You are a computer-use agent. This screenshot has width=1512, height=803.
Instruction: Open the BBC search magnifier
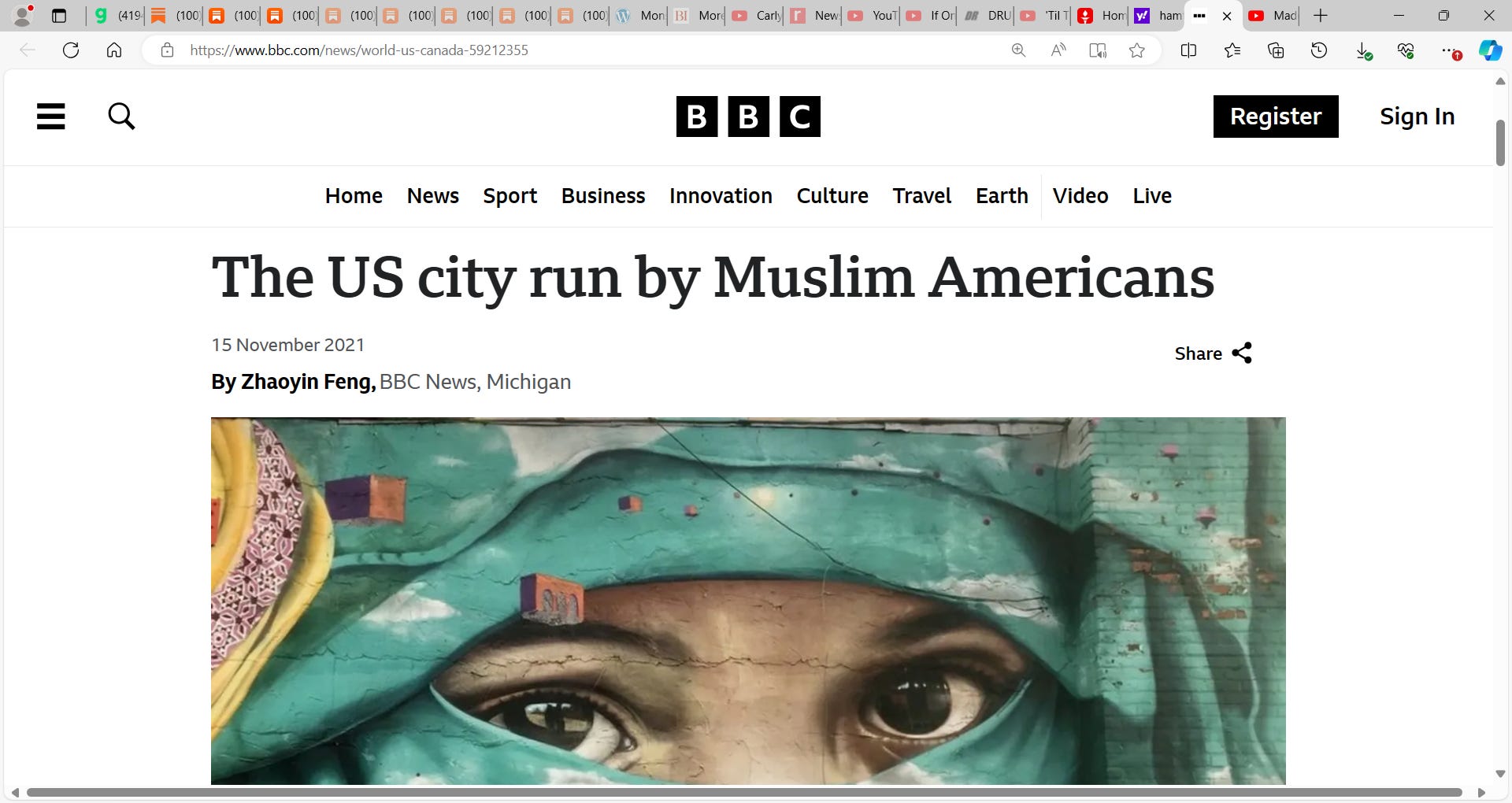(121, 117)
